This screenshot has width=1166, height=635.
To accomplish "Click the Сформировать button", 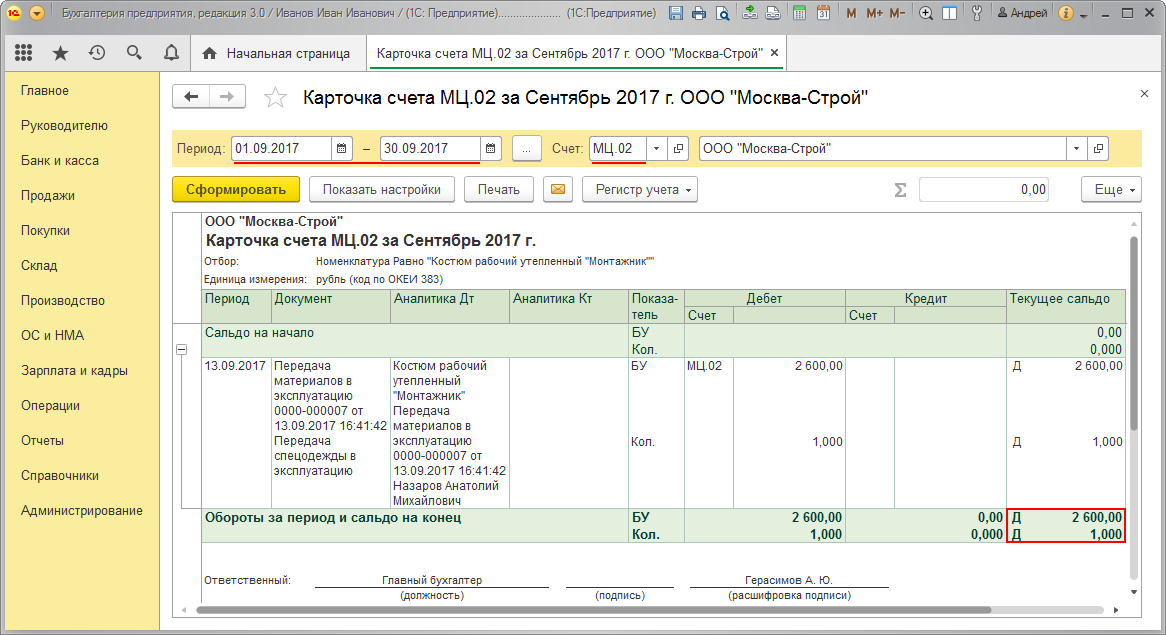I will 235,189.
